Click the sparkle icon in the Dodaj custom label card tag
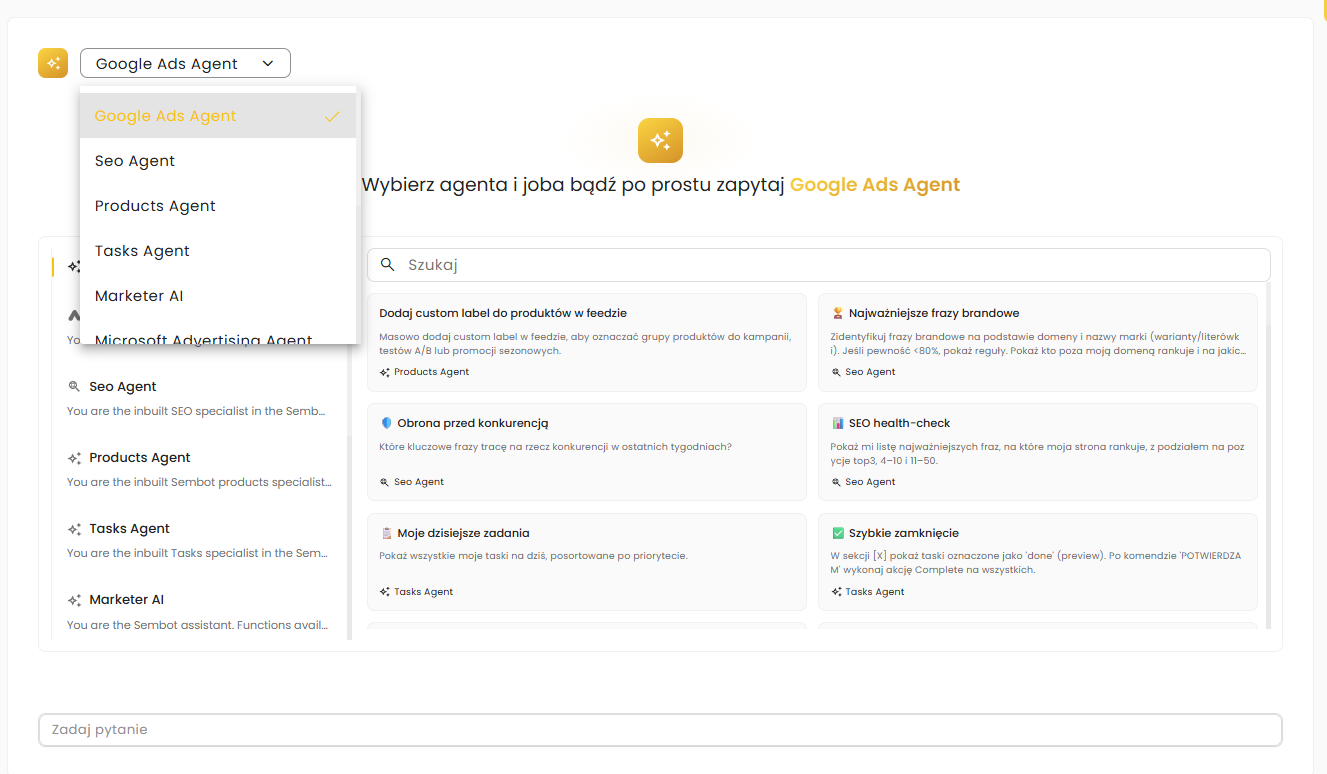The image size is (1327, 774). point(385,372)
